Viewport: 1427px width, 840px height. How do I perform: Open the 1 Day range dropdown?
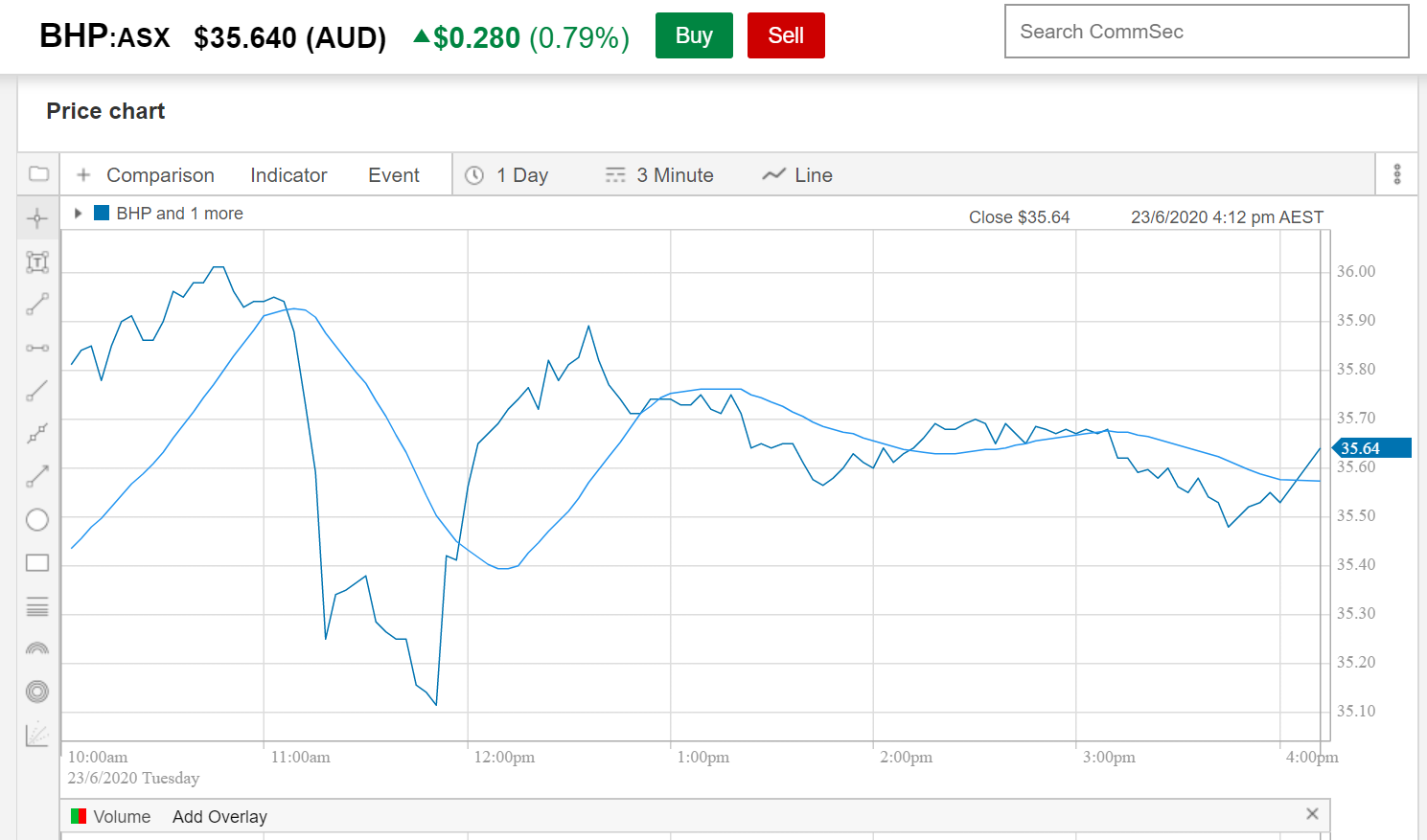tap(507, 175)
